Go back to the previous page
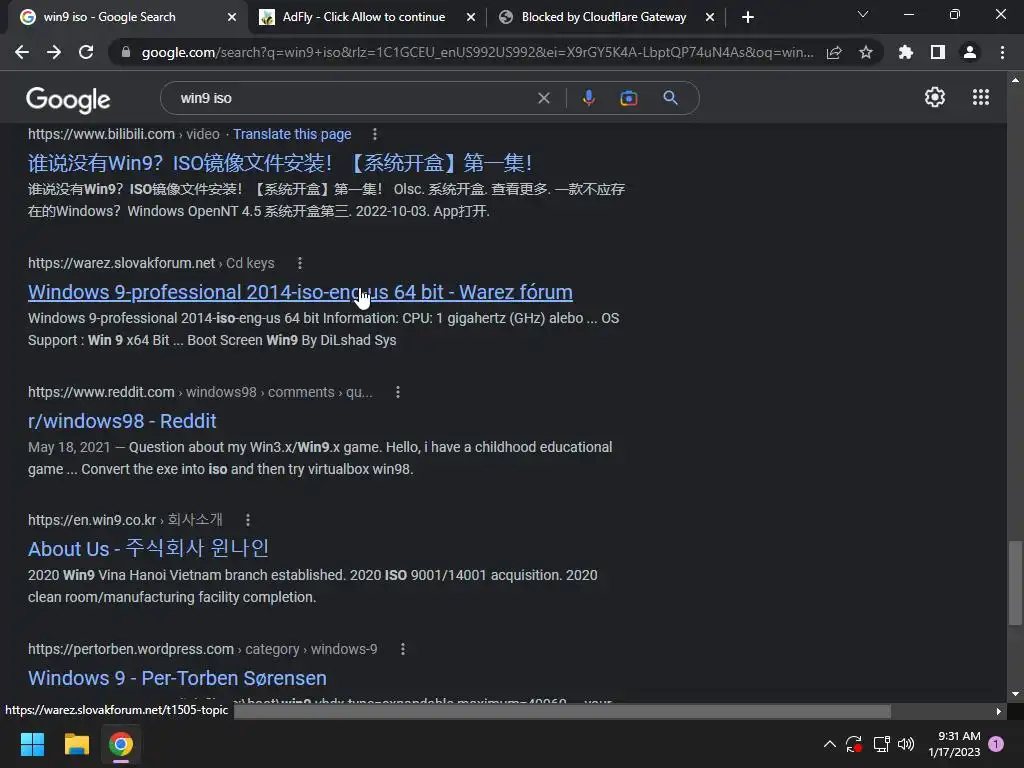Viewport: 1024px width, 768px height. point(22,52)
